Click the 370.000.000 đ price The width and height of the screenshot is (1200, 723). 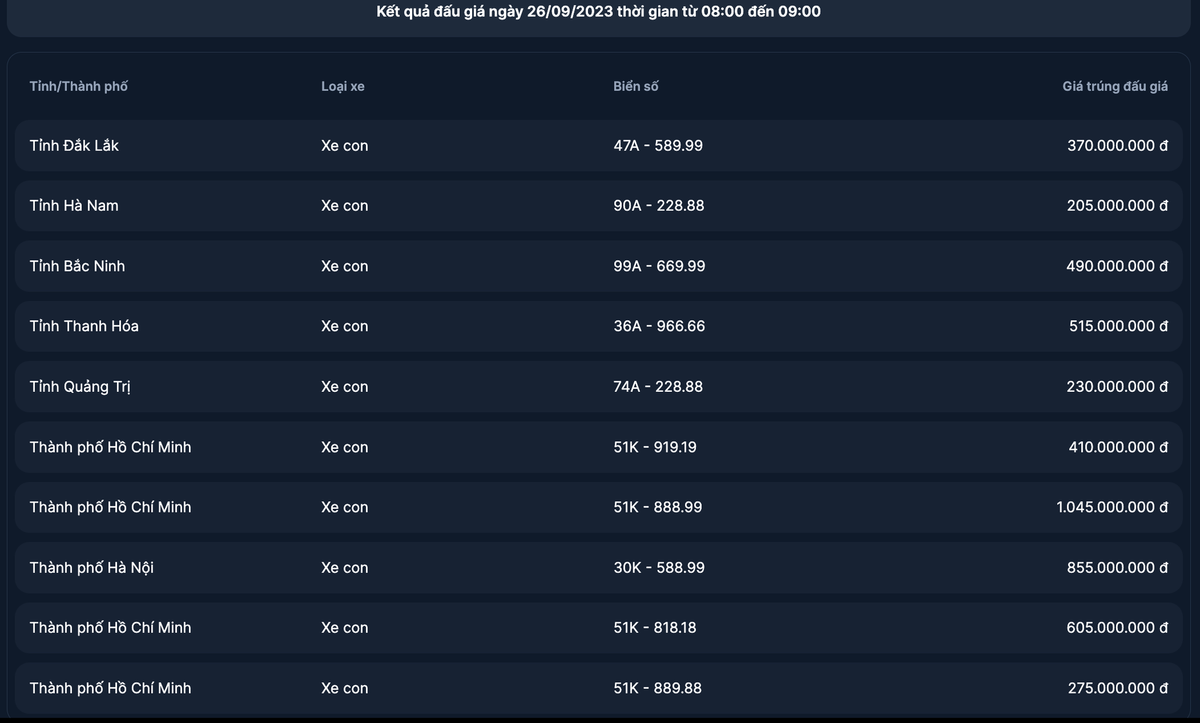(x=1117, y=146)
